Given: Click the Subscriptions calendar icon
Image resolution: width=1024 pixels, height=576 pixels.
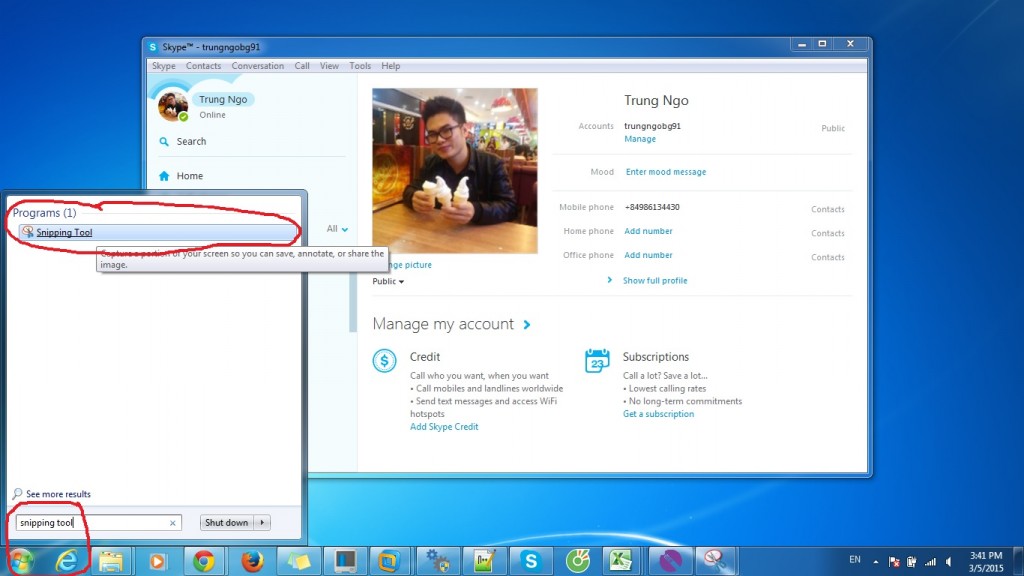Looking at the screenshot, I should point(597,360).
